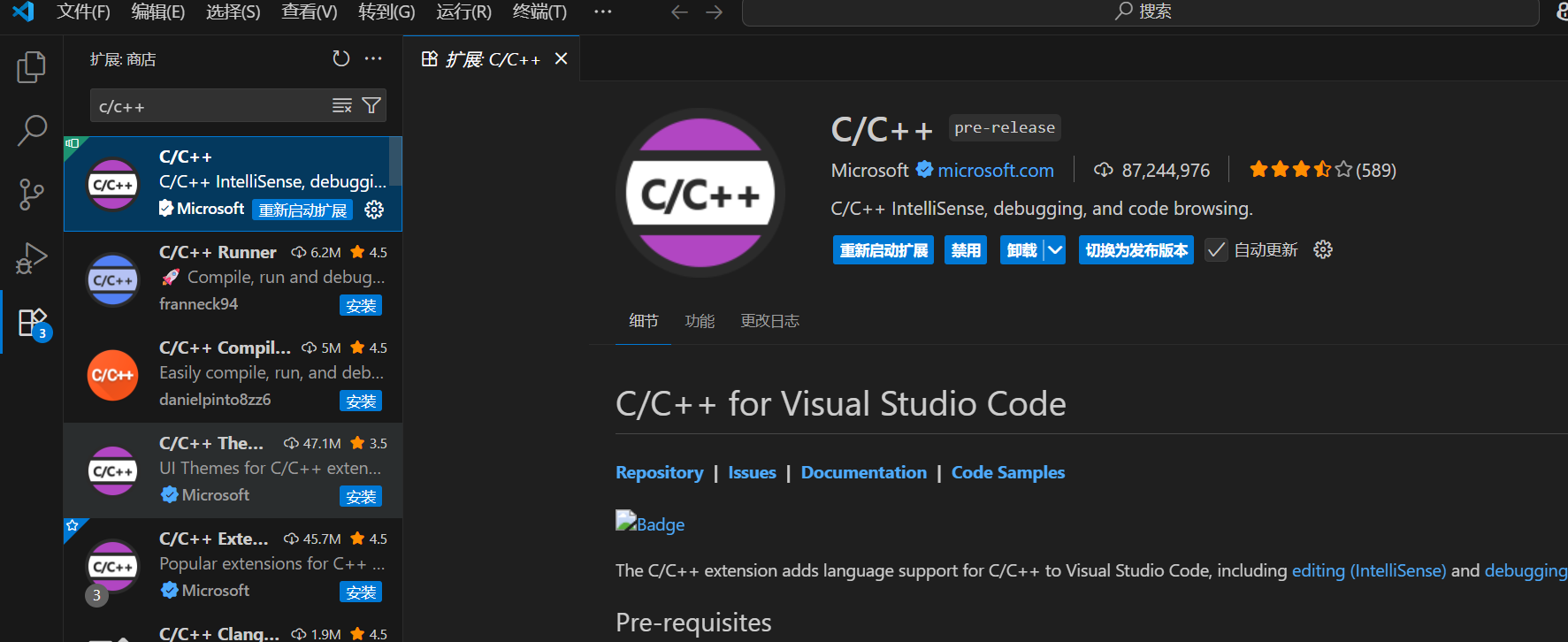
Task: Clear extension search results icon
Action: point(342,106)
